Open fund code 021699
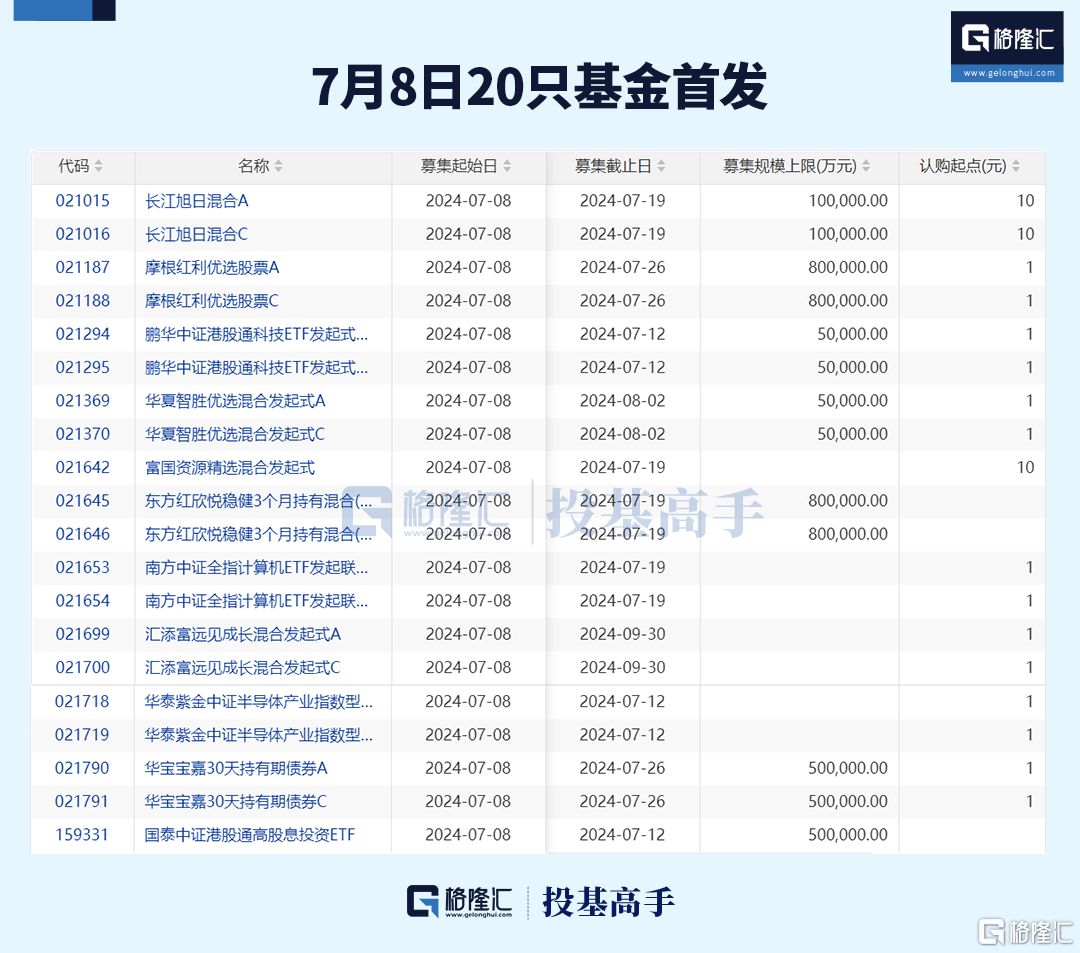The height and width of the screenshot is (953, 1080). tap(83, 634)
